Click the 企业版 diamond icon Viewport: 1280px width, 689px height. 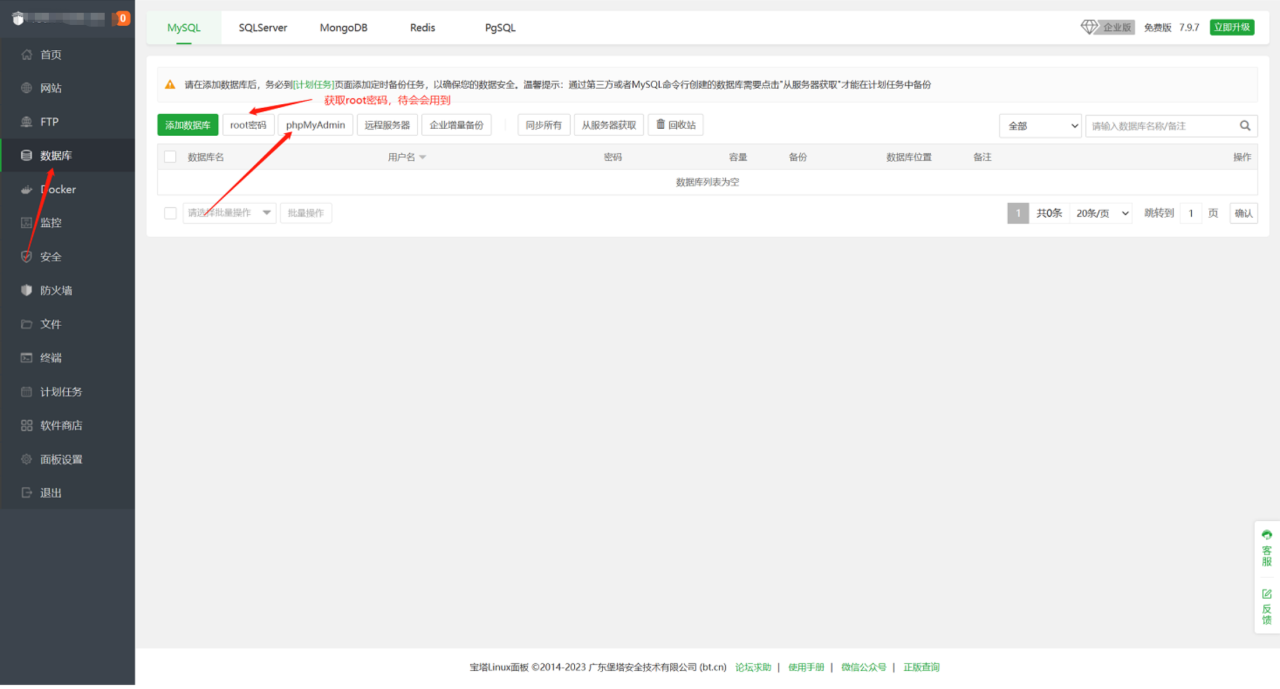pyautogui.click(x=1090, y=27)
